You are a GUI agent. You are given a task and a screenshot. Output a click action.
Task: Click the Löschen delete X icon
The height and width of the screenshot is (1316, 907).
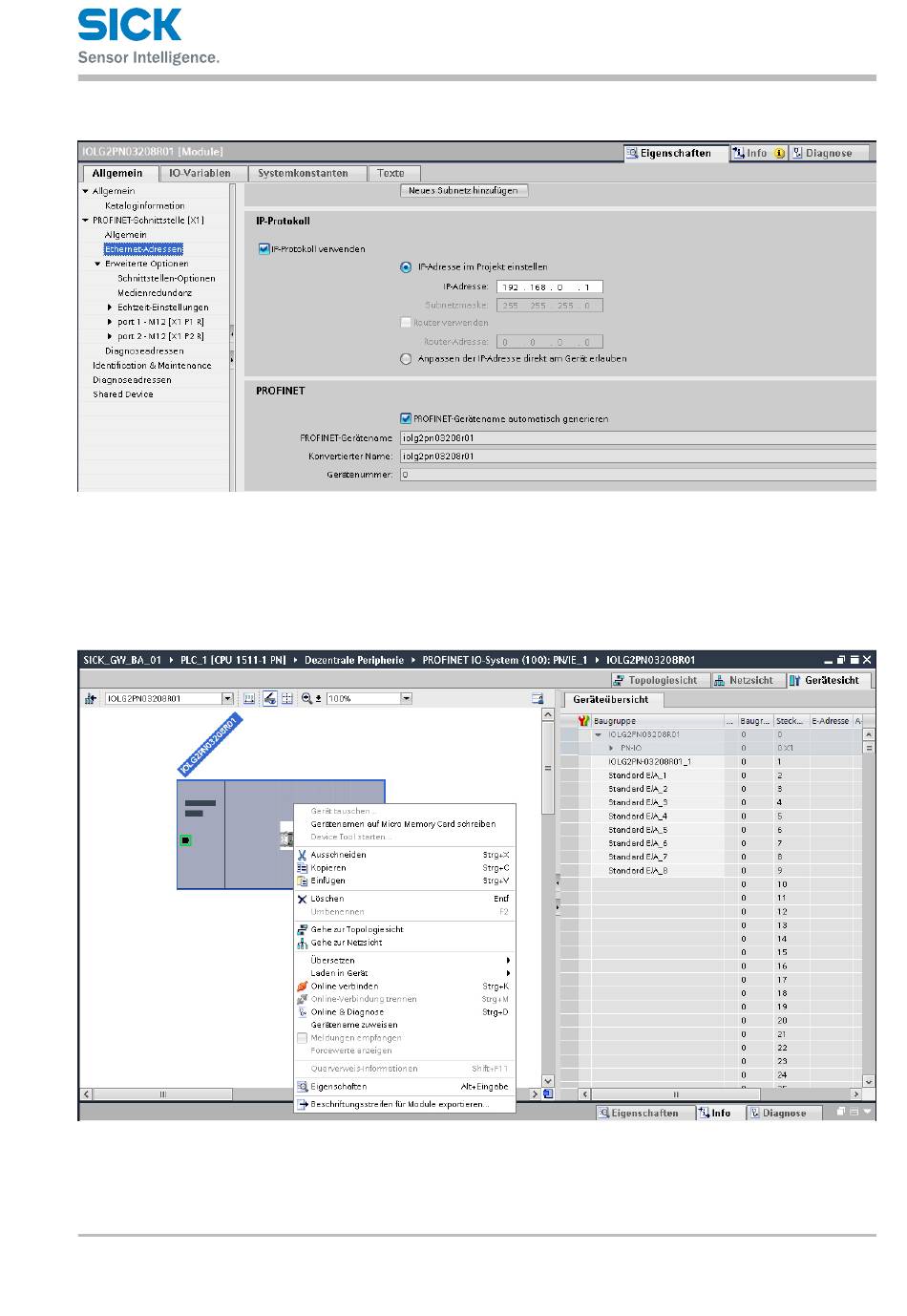coord(302,899)
